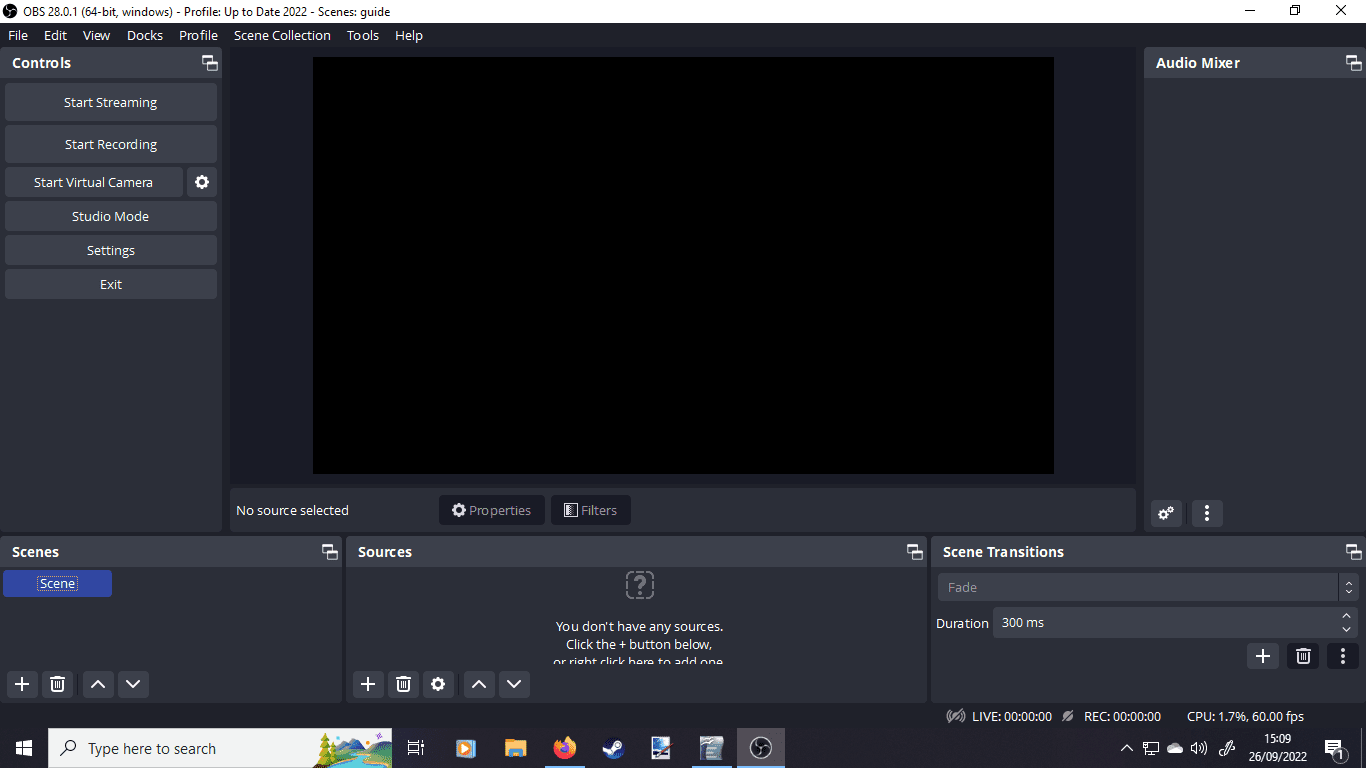Add a new source with the plus icon
The width and height of the screenshot is (1366, 768).
click(367, 684)
